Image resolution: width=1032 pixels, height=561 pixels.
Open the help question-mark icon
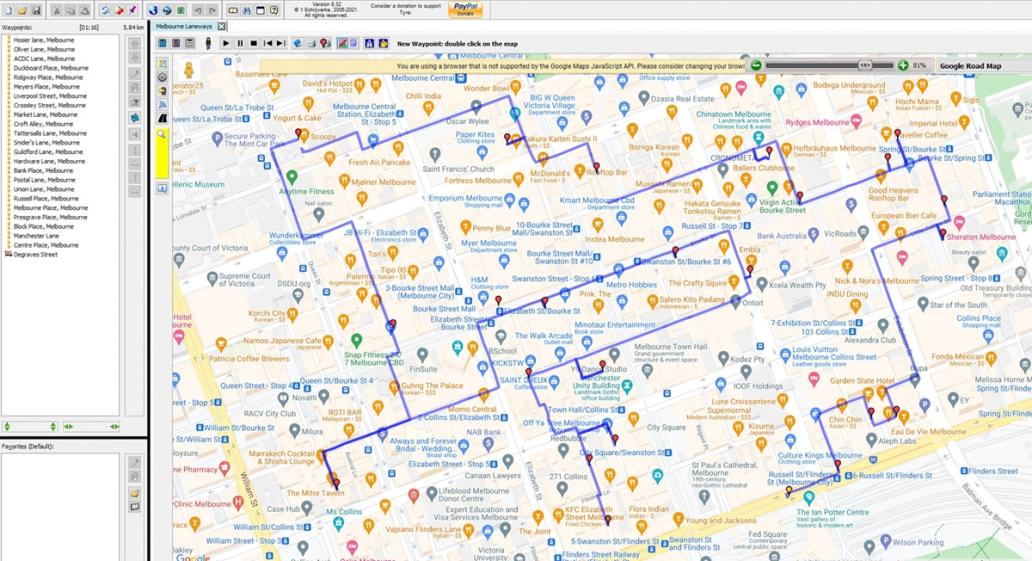(274, 11)
